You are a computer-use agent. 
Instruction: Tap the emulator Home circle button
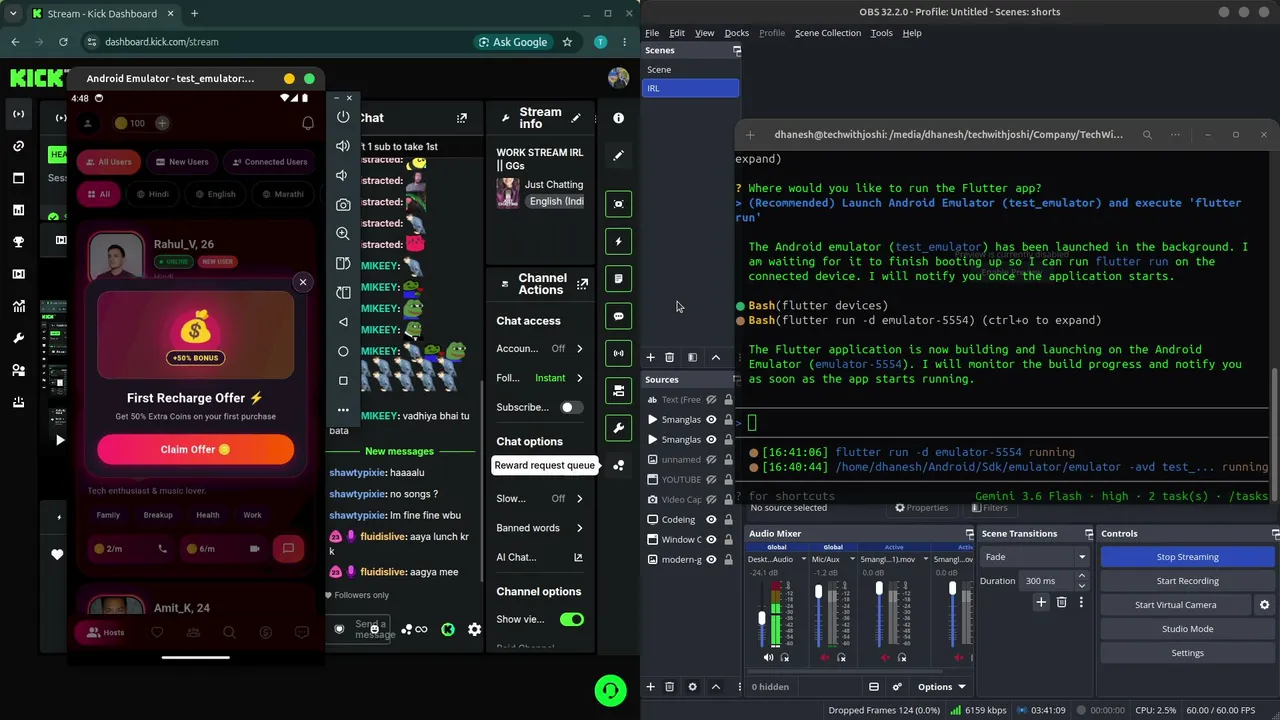point(343,351)
